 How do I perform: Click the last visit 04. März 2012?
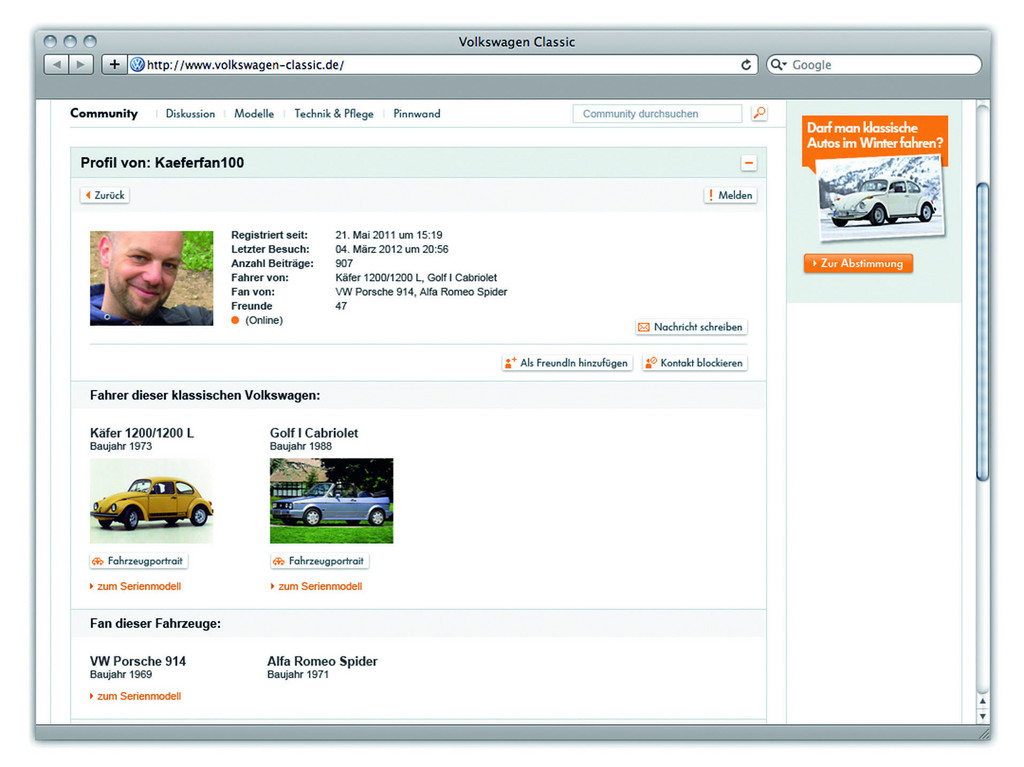tap(392, 249)
